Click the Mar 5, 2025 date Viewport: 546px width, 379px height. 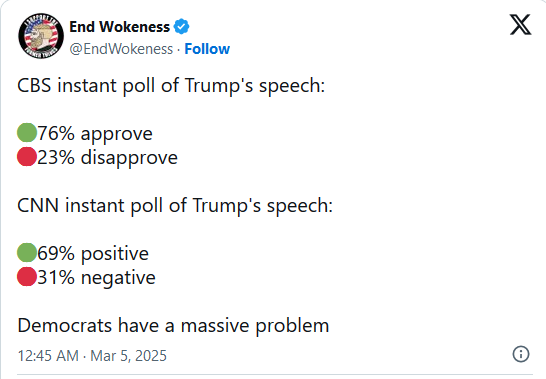click(128, 356)
